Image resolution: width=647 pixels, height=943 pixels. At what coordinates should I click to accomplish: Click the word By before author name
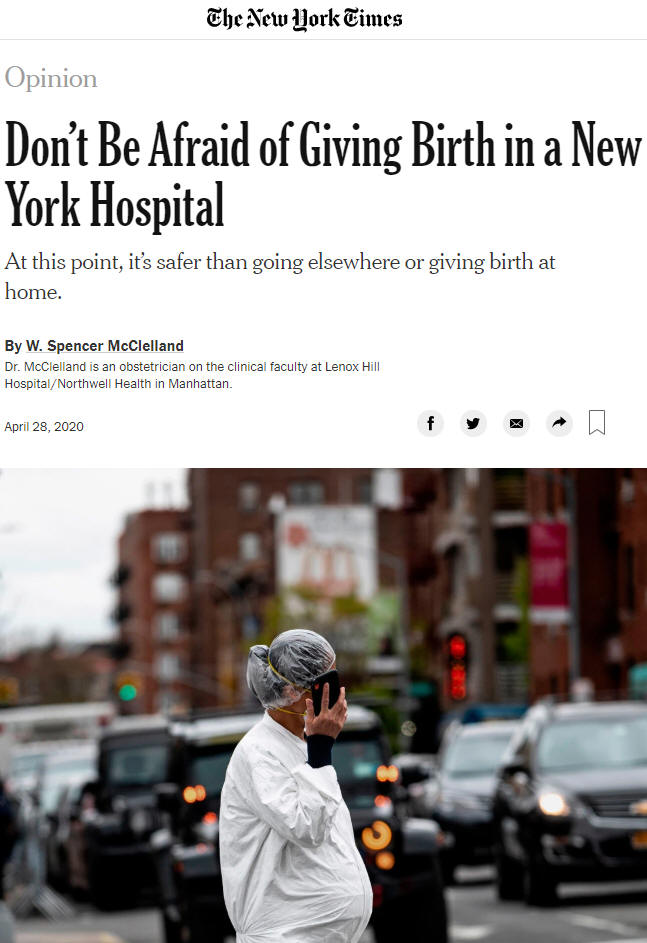pos(13,346)
